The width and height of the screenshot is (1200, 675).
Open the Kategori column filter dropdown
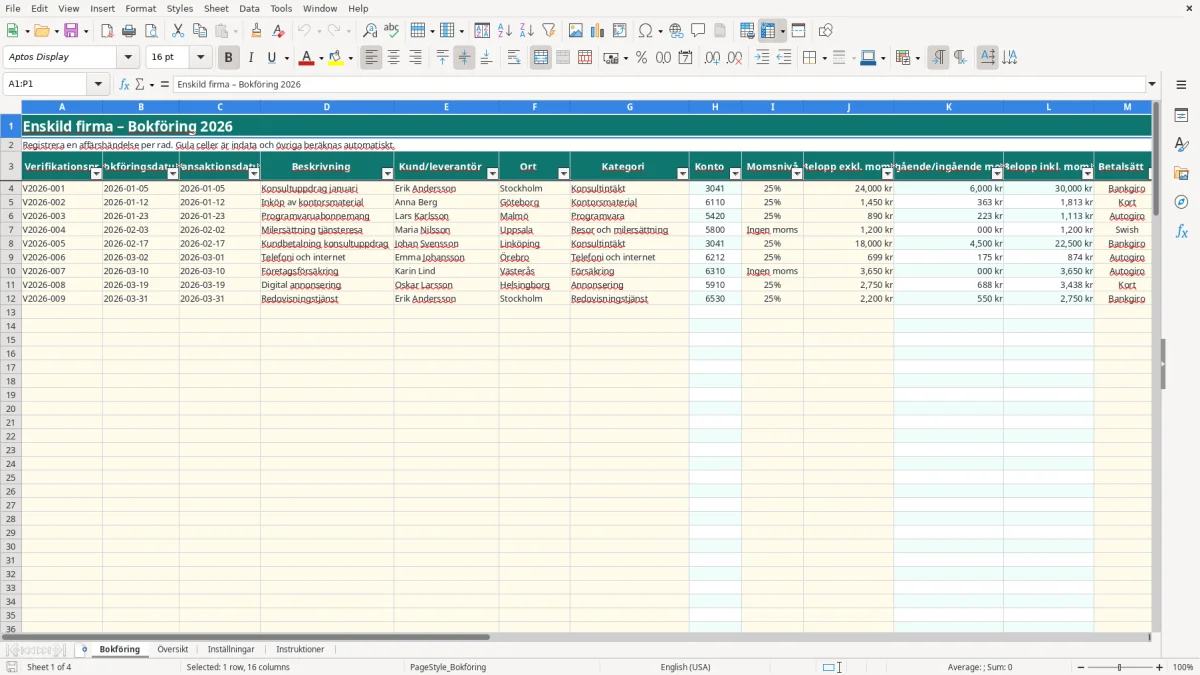click(x=683, y=174)
